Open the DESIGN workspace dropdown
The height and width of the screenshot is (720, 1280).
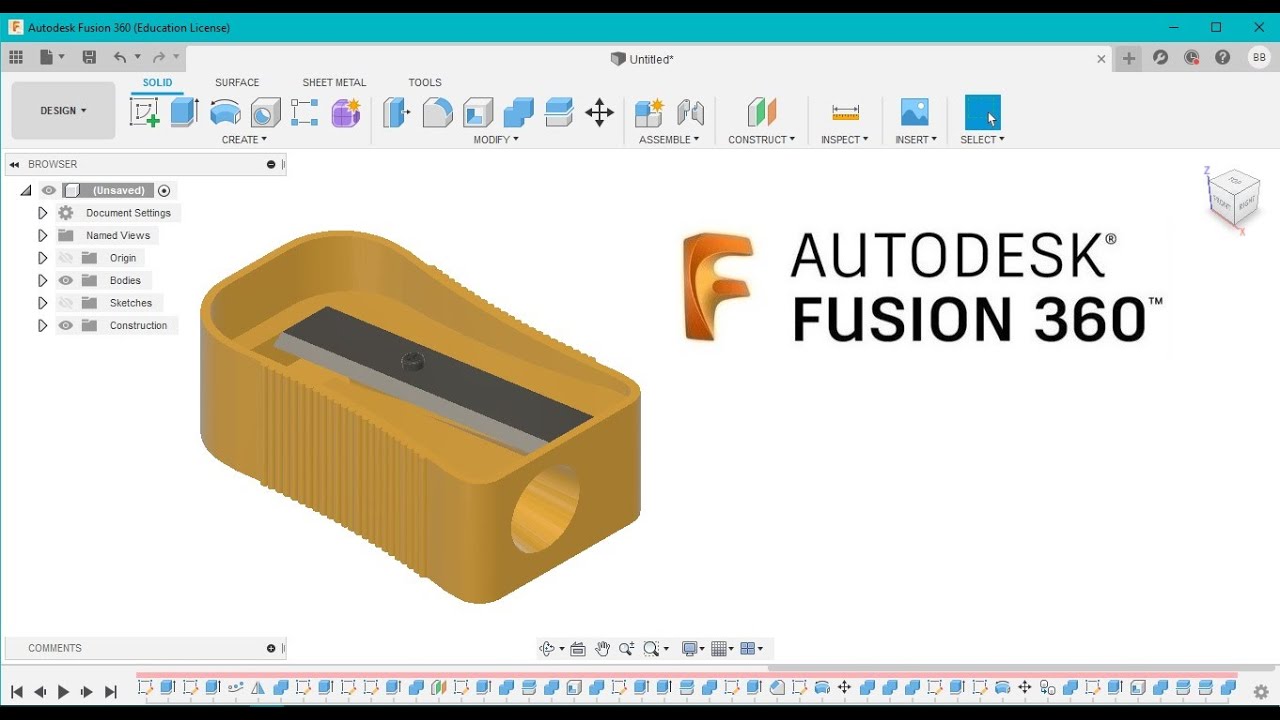click(x=63, y=110)
